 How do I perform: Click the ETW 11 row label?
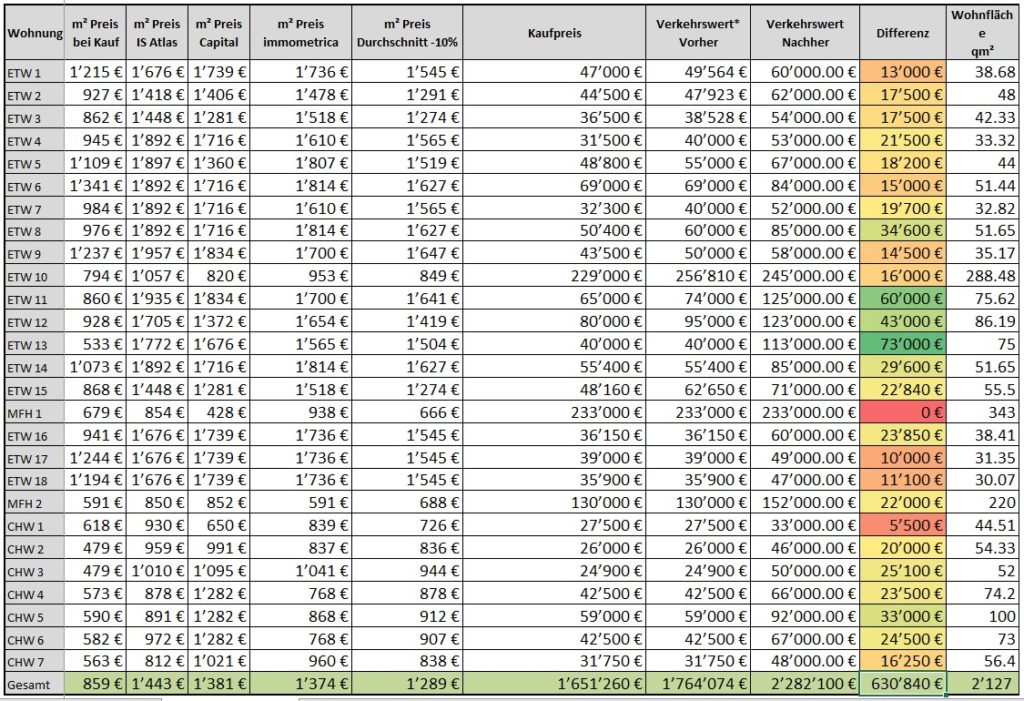pyautogui.click(x=34, y=299)
